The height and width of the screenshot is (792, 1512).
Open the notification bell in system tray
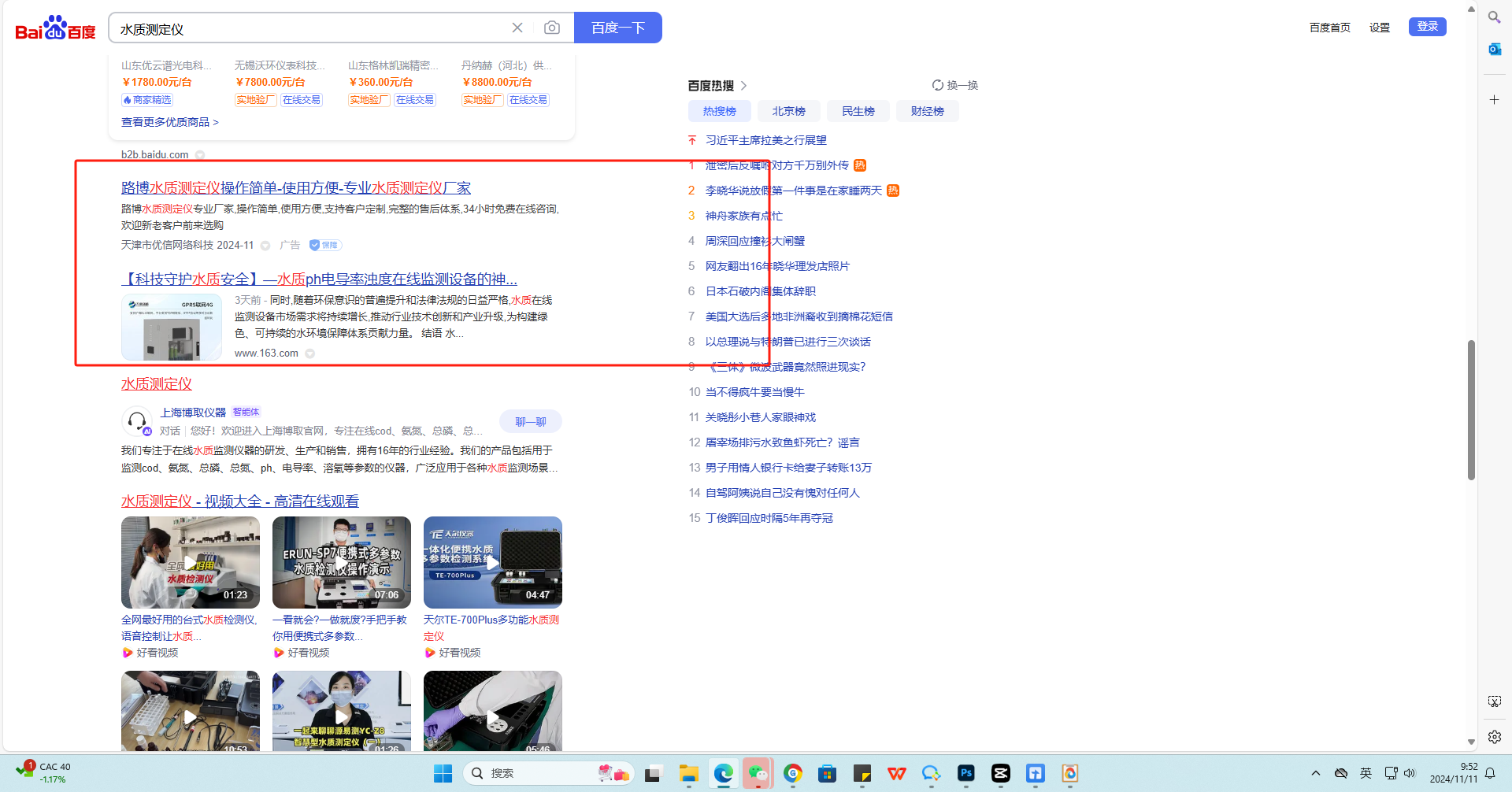(x=1490, y=773)
